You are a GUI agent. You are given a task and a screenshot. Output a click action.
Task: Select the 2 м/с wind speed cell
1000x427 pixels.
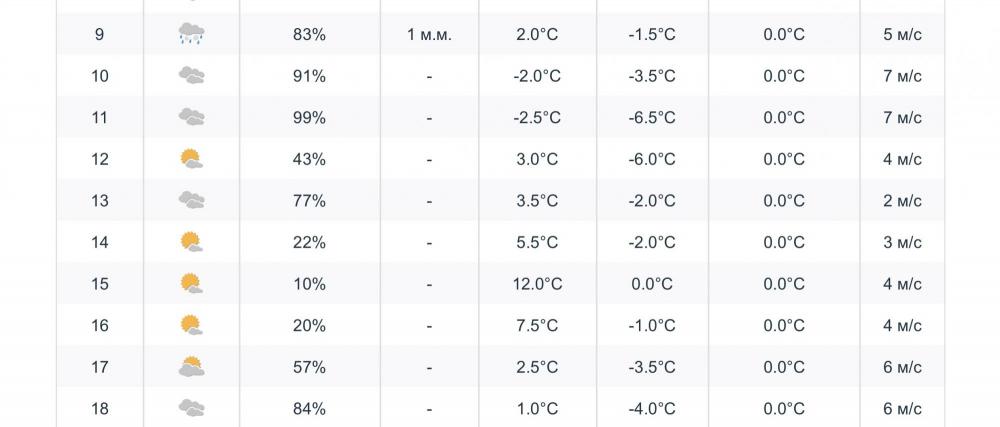[x=902, y=201]
